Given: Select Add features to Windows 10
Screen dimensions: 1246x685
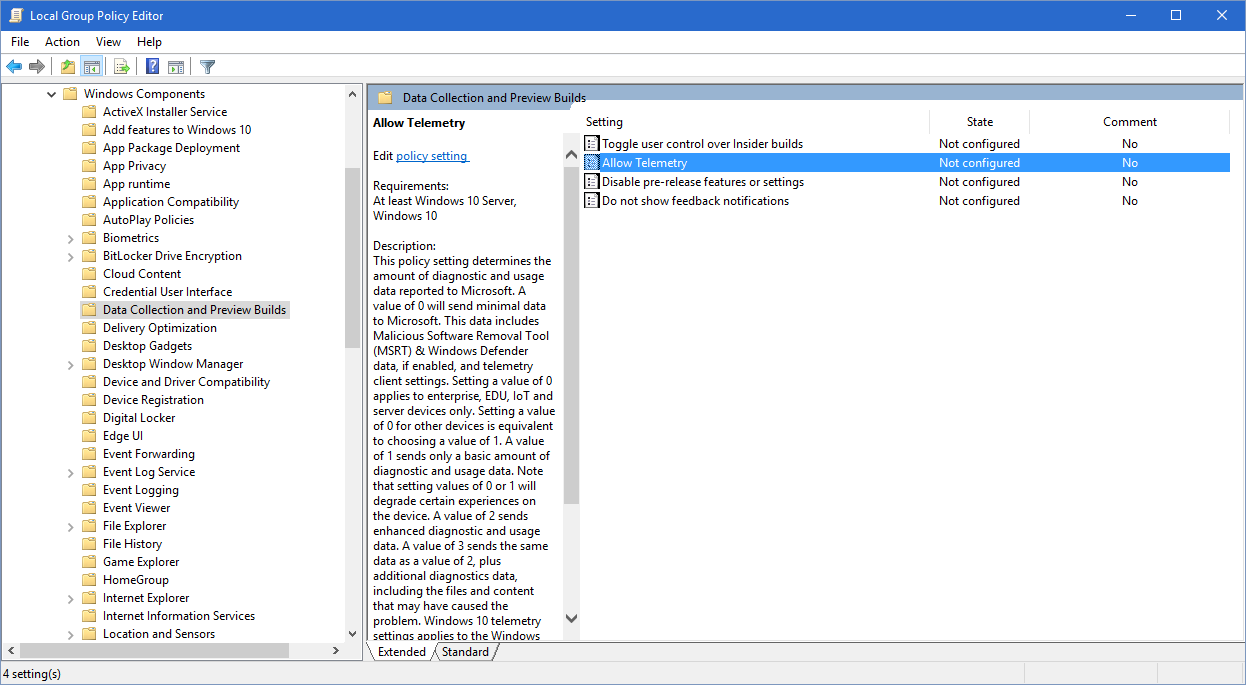Looking at the screenshot, I should tap(177, 130).
